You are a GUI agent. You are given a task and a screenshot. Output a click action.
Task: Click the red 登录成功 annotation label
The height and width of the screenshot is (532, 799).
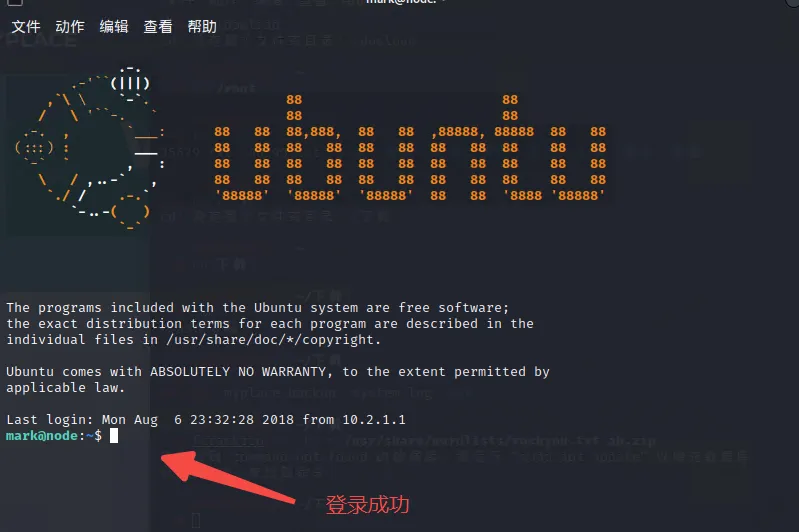(x=367, y=505)
